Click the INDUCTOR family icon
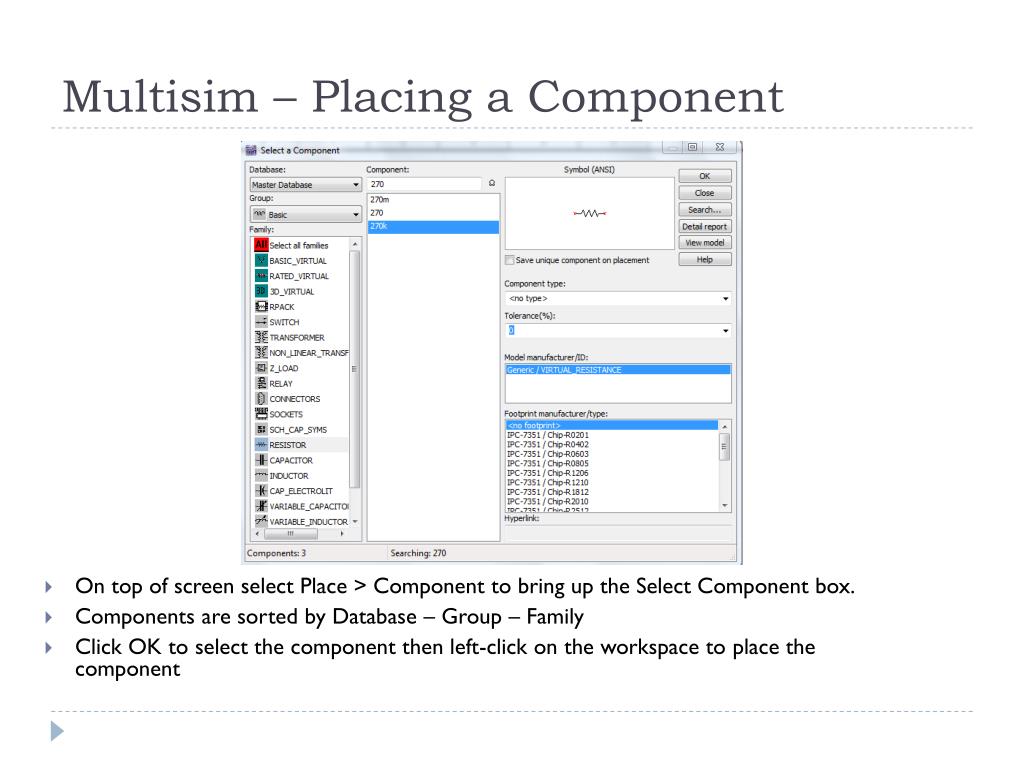 pyautogui.click(x=261, y=475)
